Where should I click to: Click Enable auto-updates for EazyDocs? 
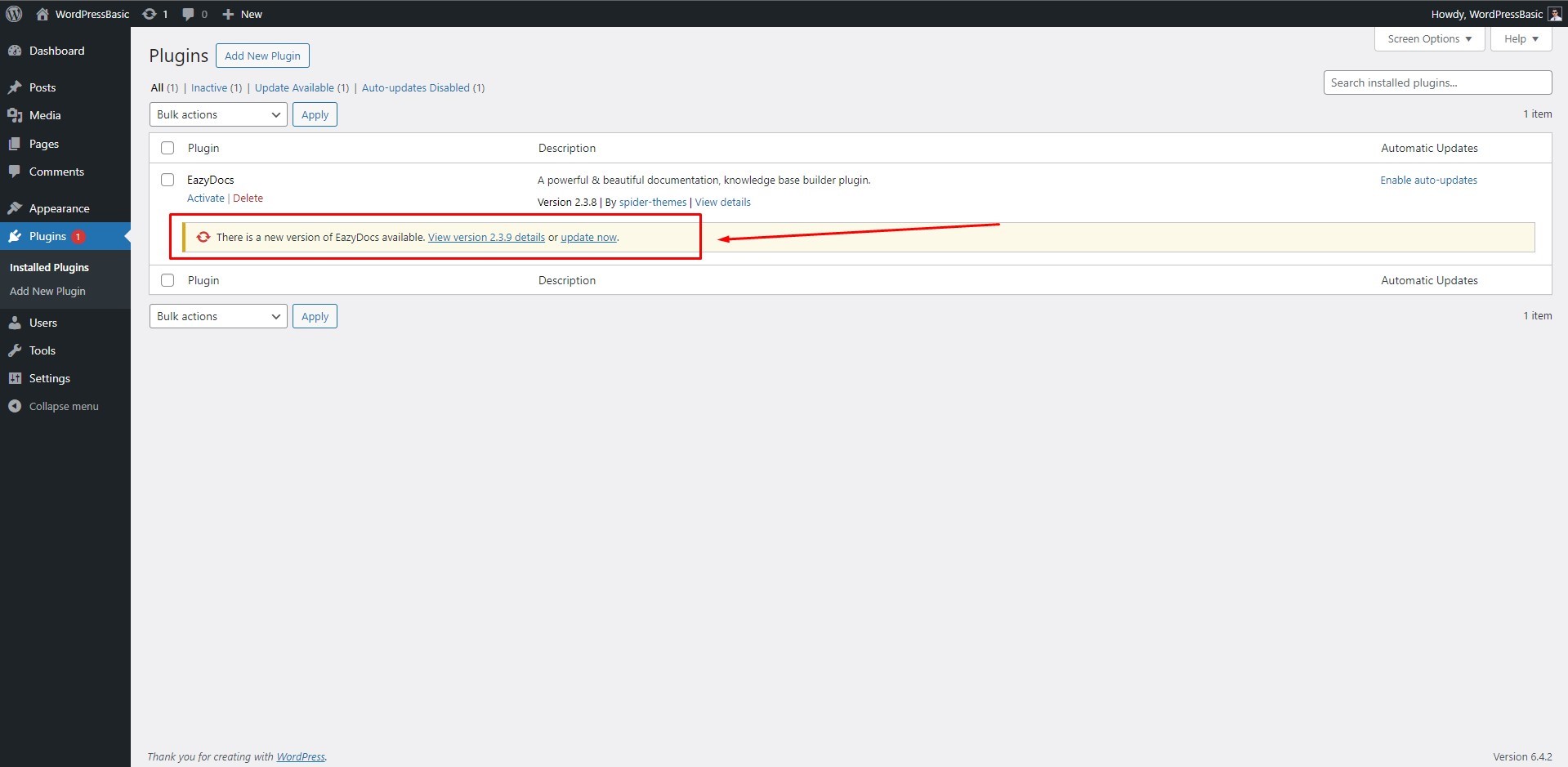pos(1428,180)
